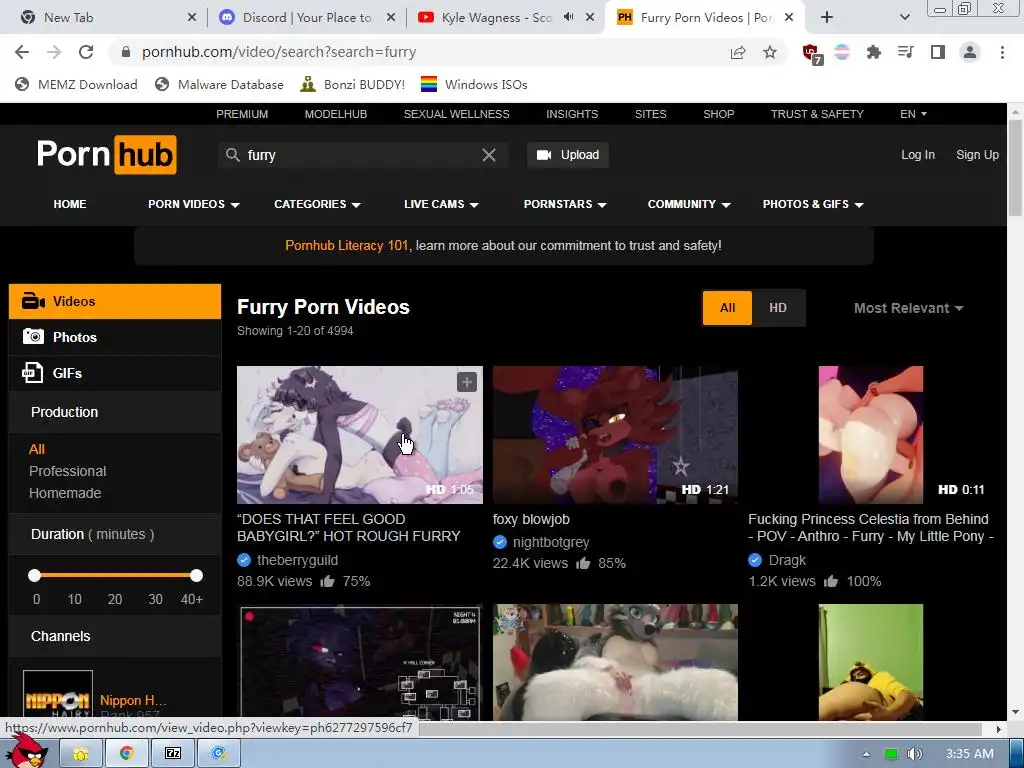This screenshot has width=1024, height=768.
Task: Click the browser forward arrow
Action: point(54,52)
